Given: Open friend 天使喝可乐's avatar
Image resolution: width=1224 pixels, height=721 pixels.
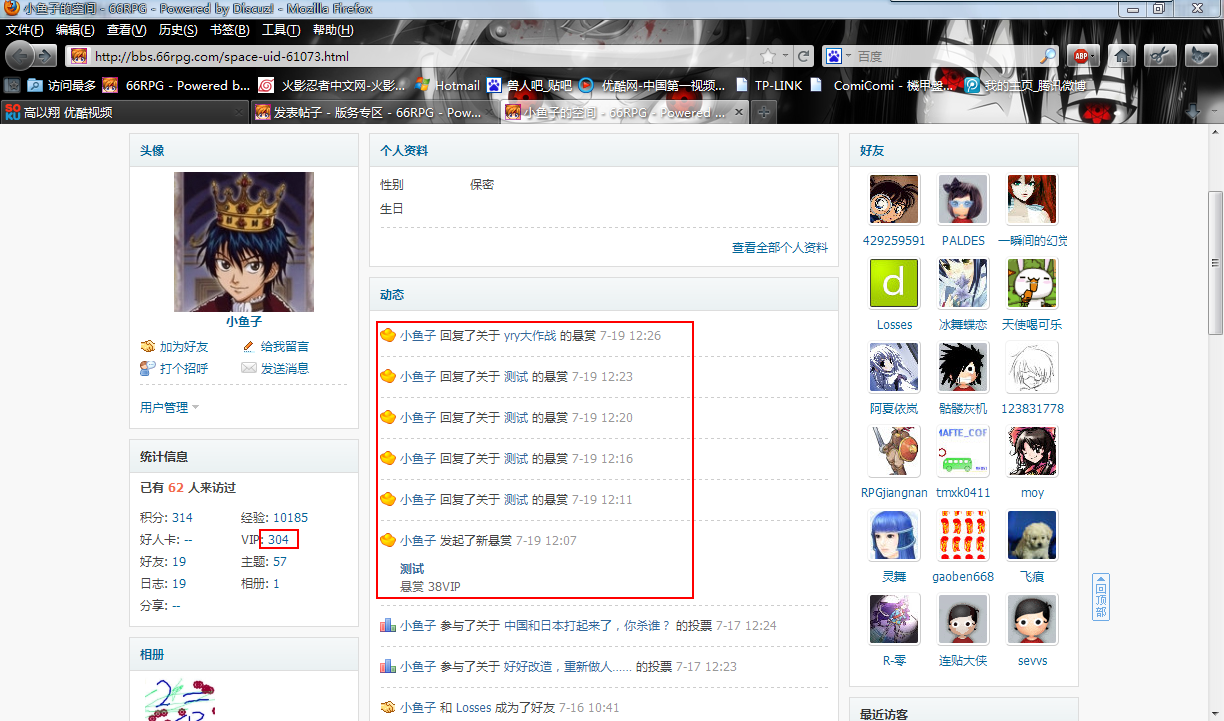Looking at the screenshot, I should tap(1032, 283).
